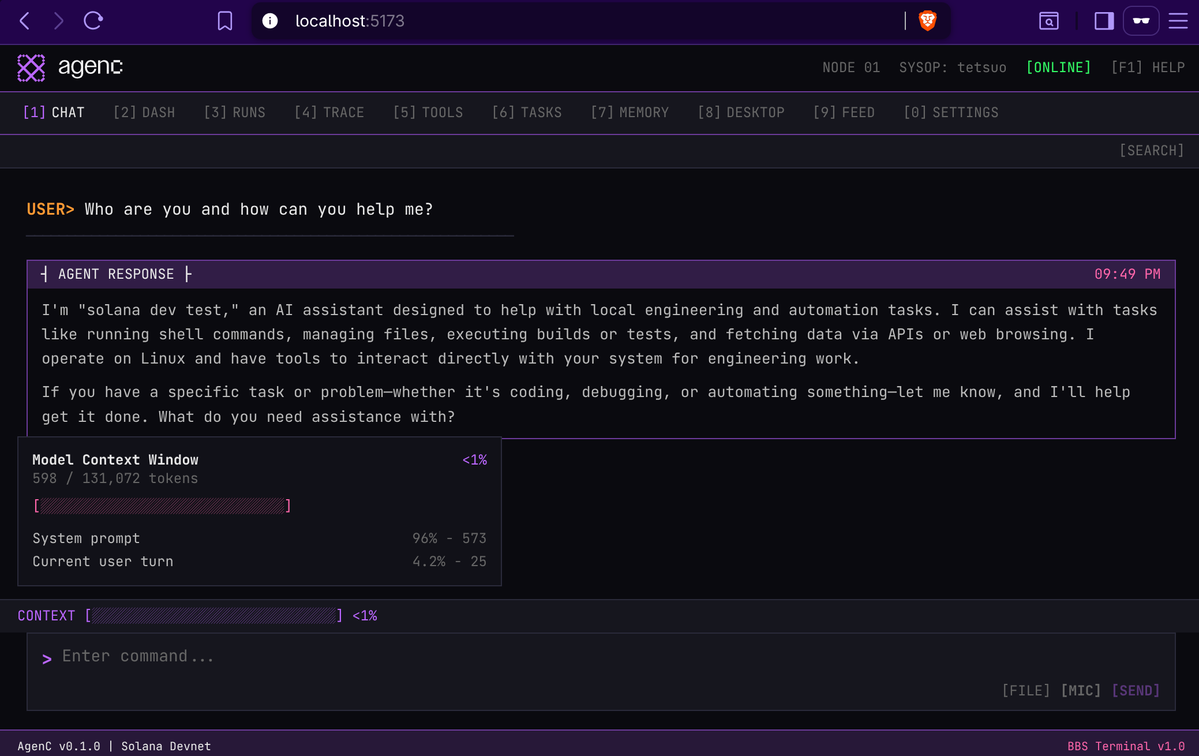Image resolution: width=1199 pixels, height=756 pixels.
Task: Open the [5] TOOLS tab
Action: (428, 112)
